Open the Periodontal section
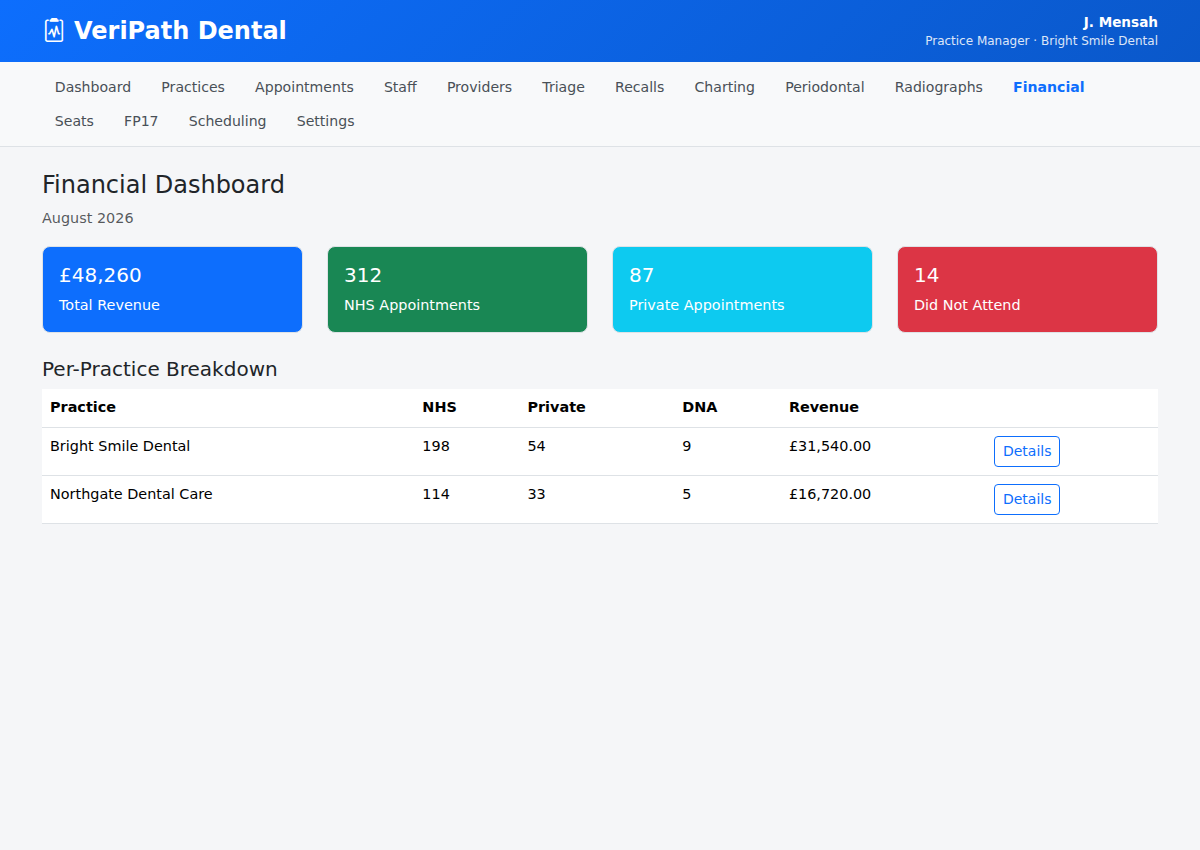This screenshot has width=1200, height=850. click(x=824, y=87)
